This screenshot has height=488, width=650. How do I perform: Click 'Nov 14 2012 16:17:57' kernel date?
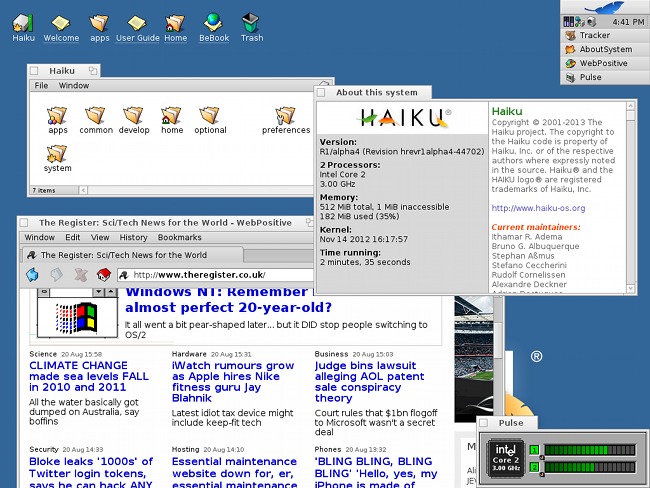tap(364, 239)
